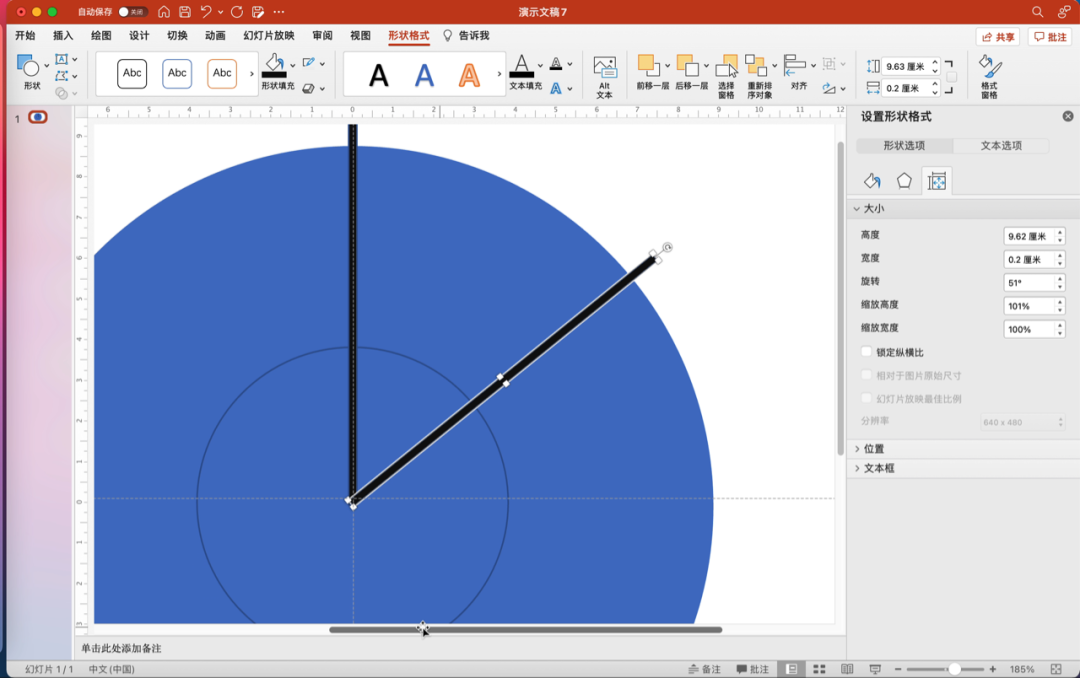Click the text outline icon
Screen dimensions: 1080x678
coord(556,63)
